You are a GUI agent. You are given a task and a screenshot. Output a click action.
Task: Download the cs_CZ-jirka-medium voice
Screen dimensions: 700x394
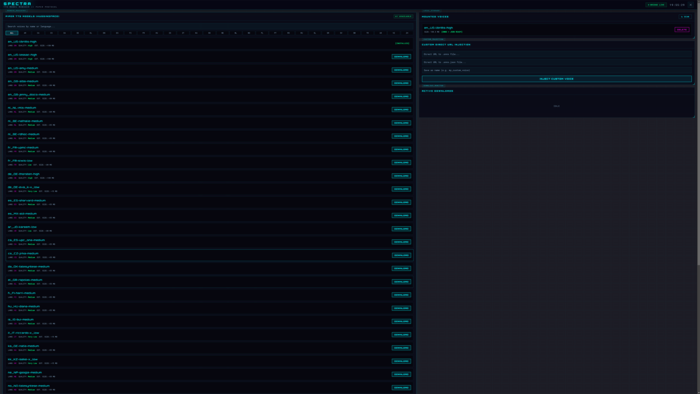[x=401, y=255]
